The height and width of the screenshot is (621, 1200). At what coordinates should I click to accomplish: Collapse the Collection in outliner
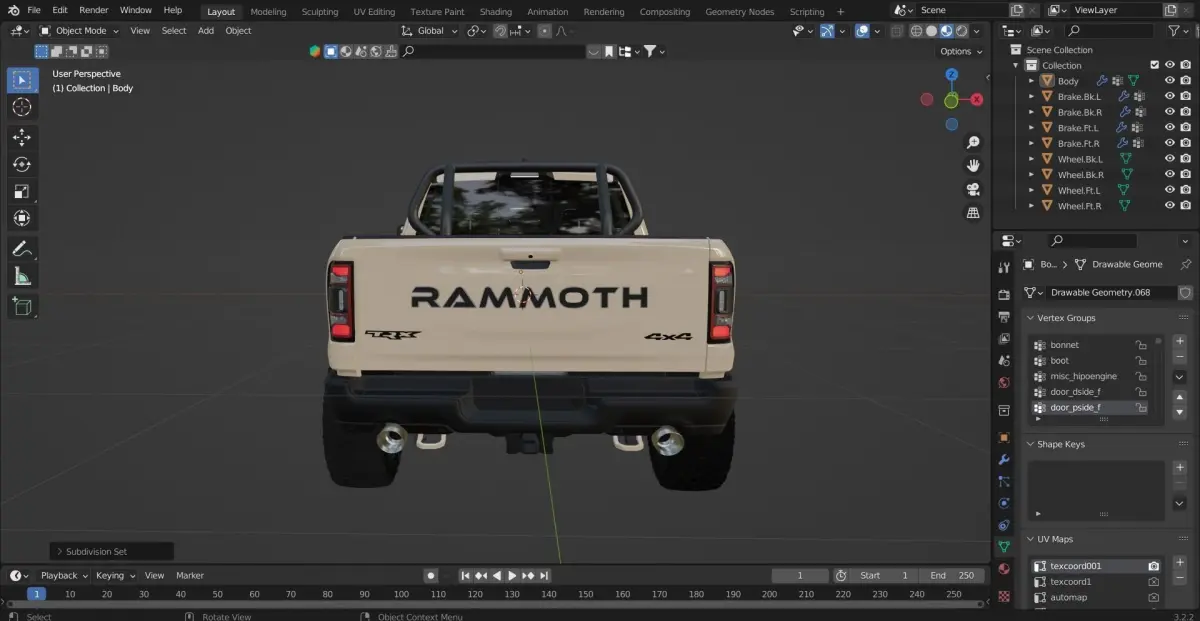1017,65
